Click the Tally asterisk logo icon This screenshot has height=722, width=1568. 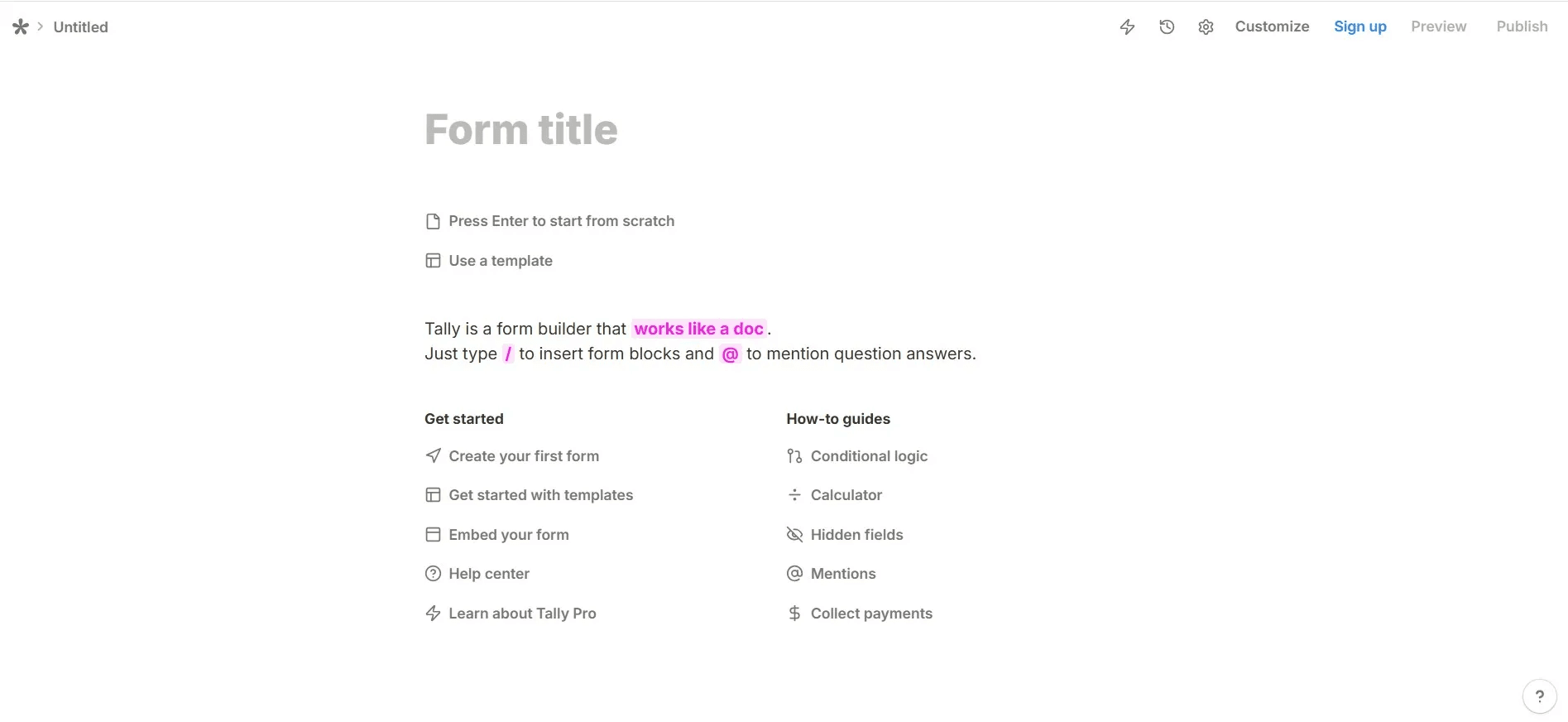21,27
